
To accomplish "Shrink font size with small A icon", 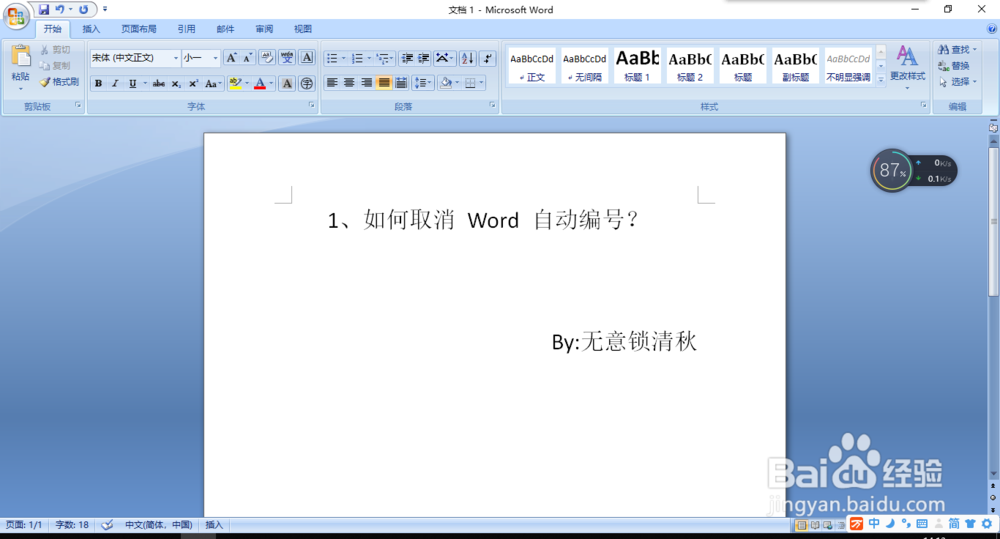I will click(247, 58).
